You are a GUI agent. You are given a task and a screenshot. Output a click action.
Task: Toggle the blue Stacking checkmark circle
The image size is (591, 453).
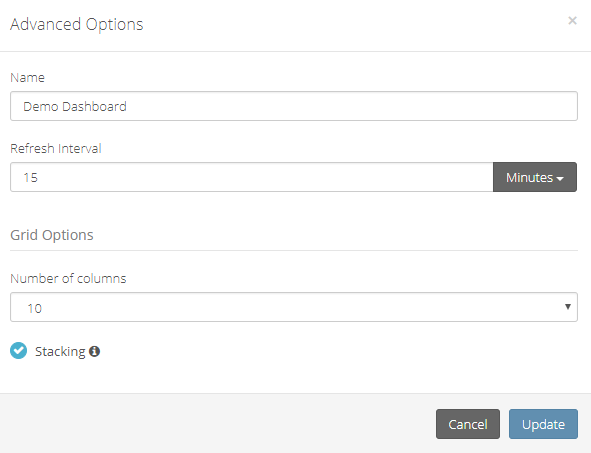click(x=18, y=350)
